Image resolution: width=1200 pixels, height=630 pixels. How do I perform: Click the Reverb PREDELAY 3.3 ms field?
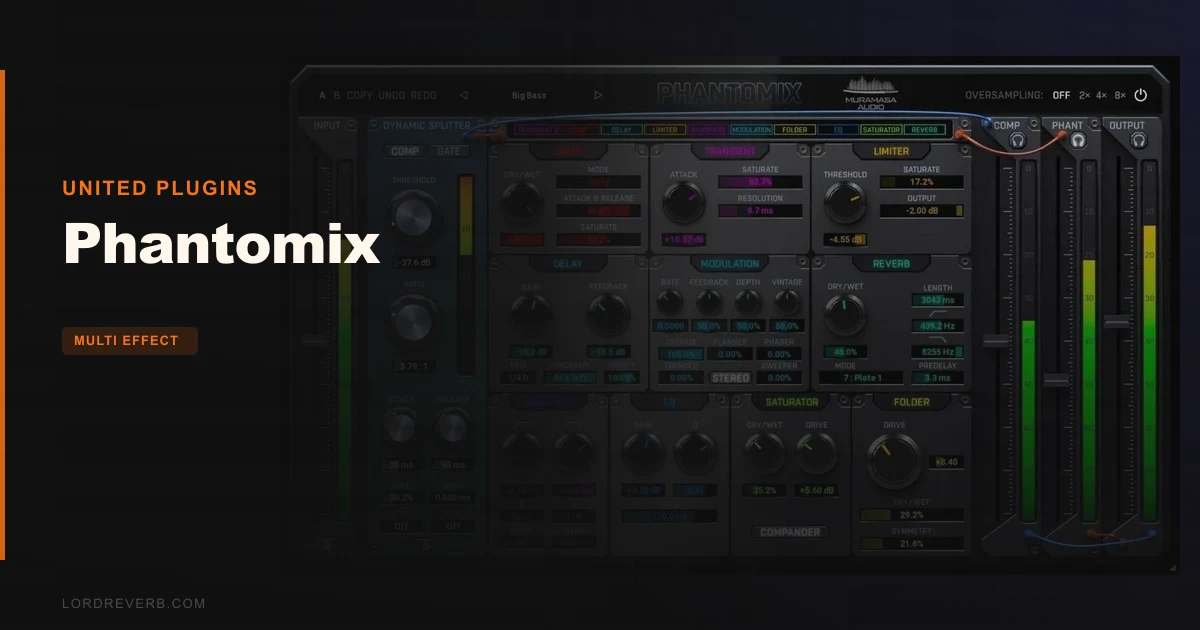(x=938, y=378)
